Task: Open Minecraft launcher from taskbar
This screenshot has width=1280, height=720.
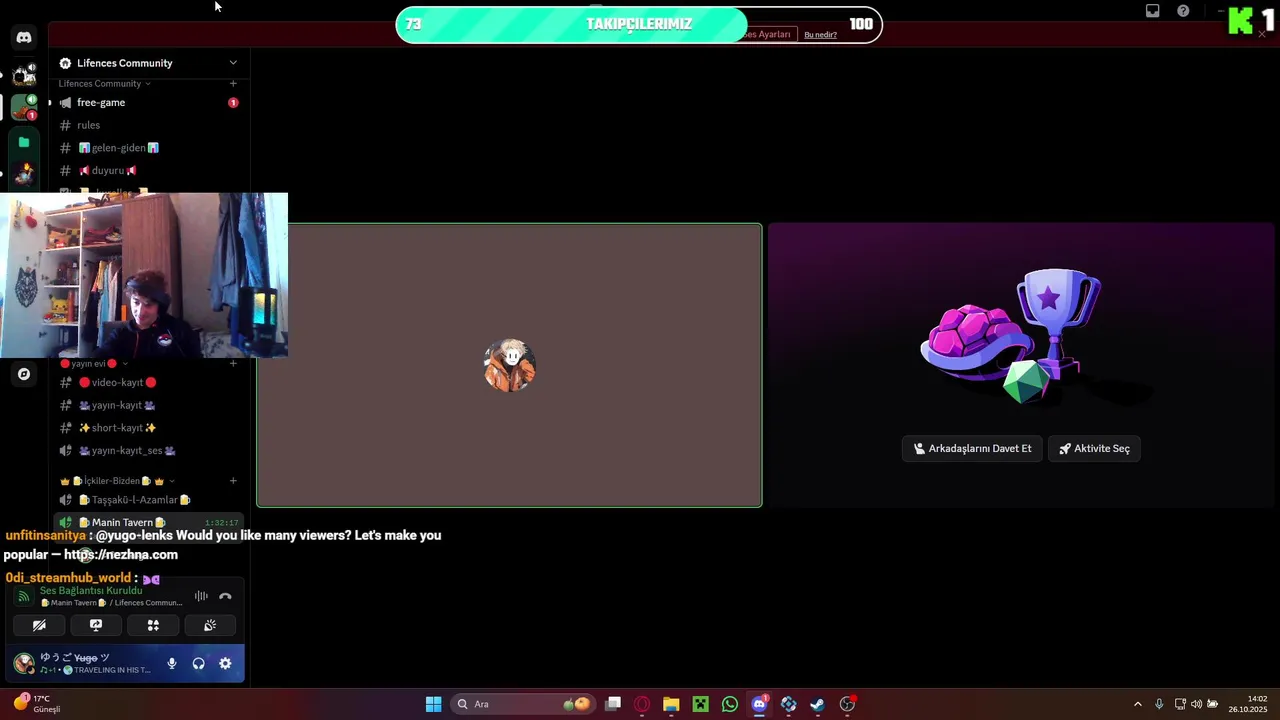Action: (701, 704)
